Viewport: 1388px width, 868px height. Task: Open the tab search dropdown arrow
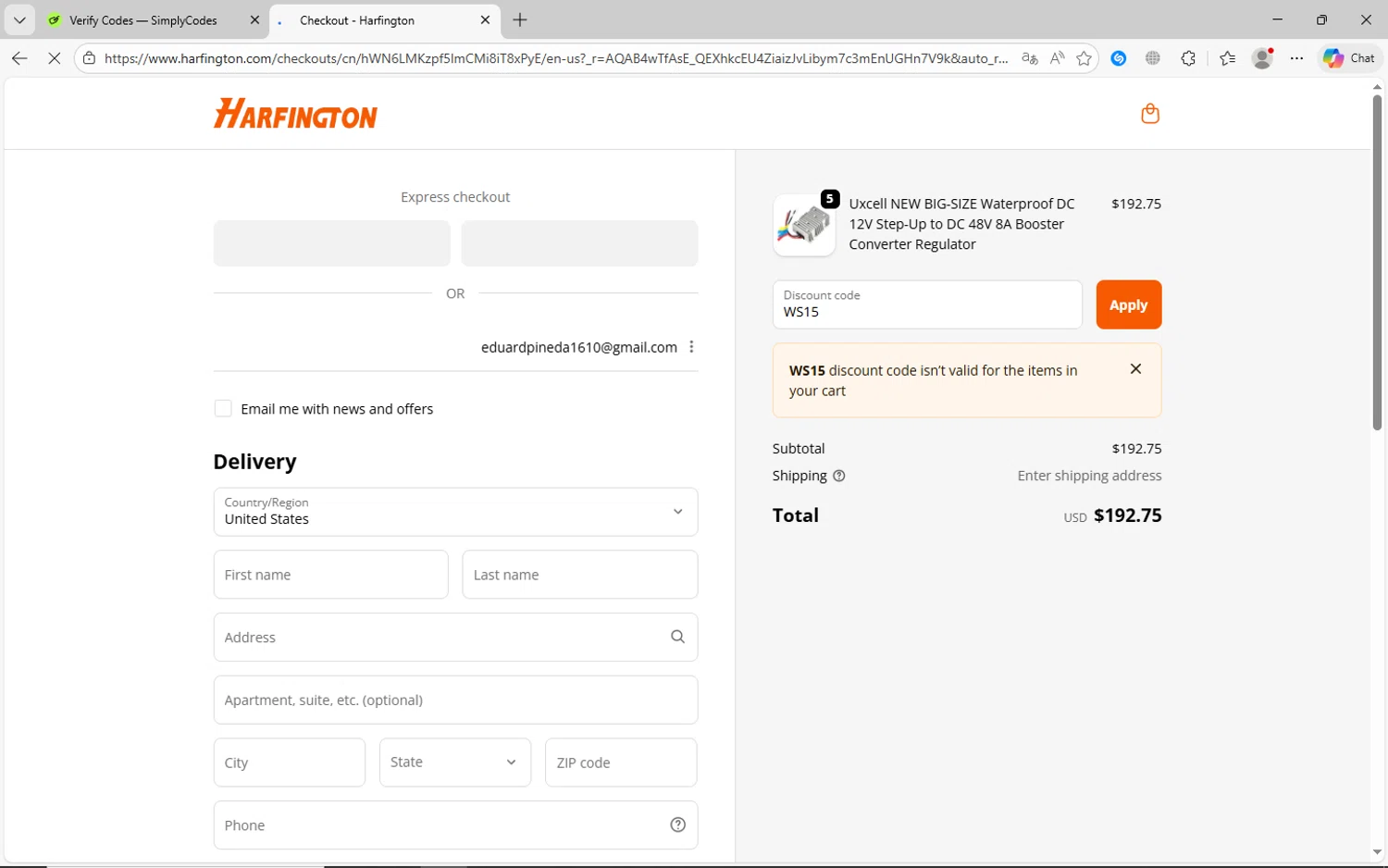(19, 19)
